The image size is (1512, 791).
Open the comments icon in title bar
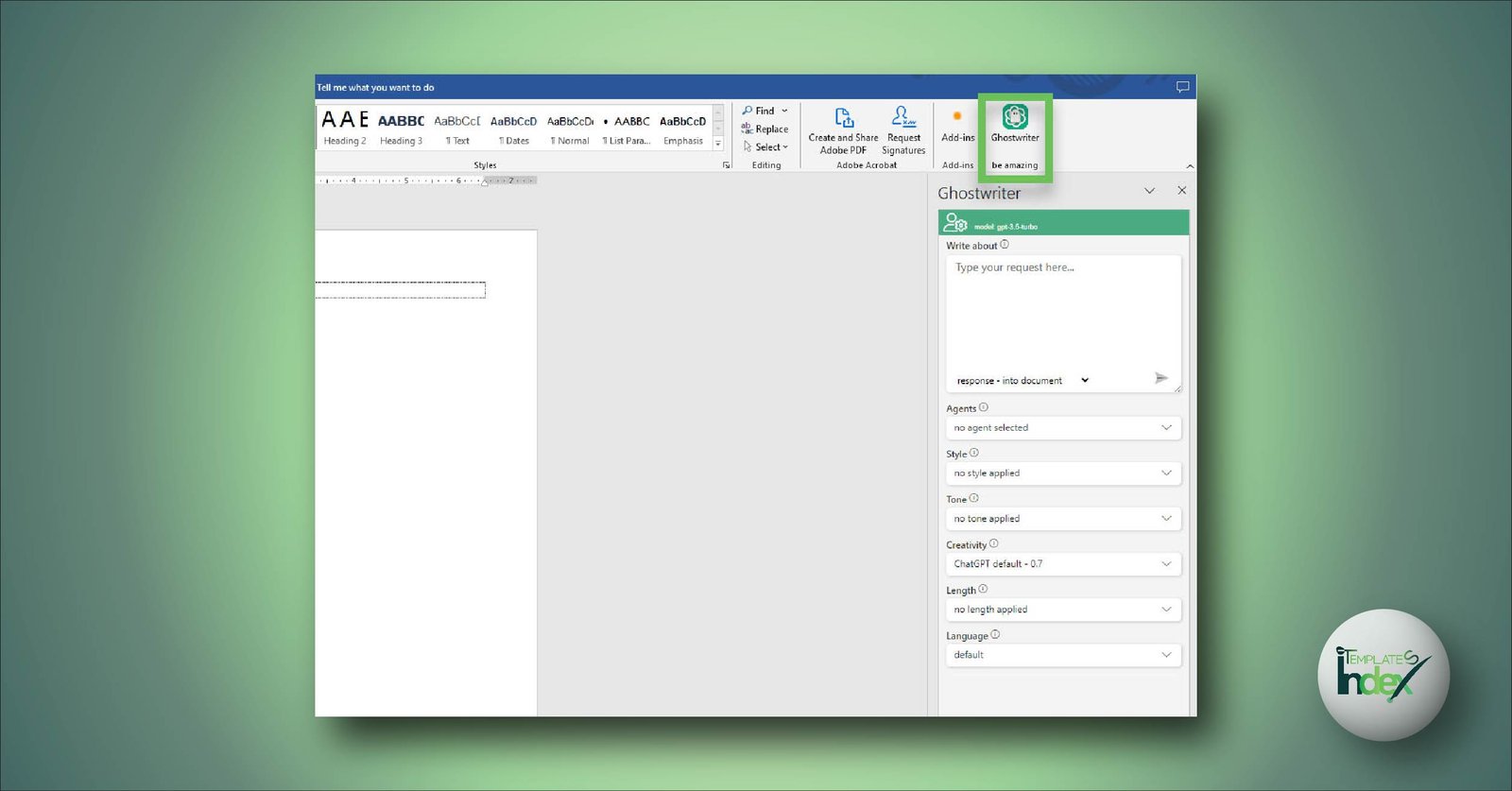point(1182,87)
